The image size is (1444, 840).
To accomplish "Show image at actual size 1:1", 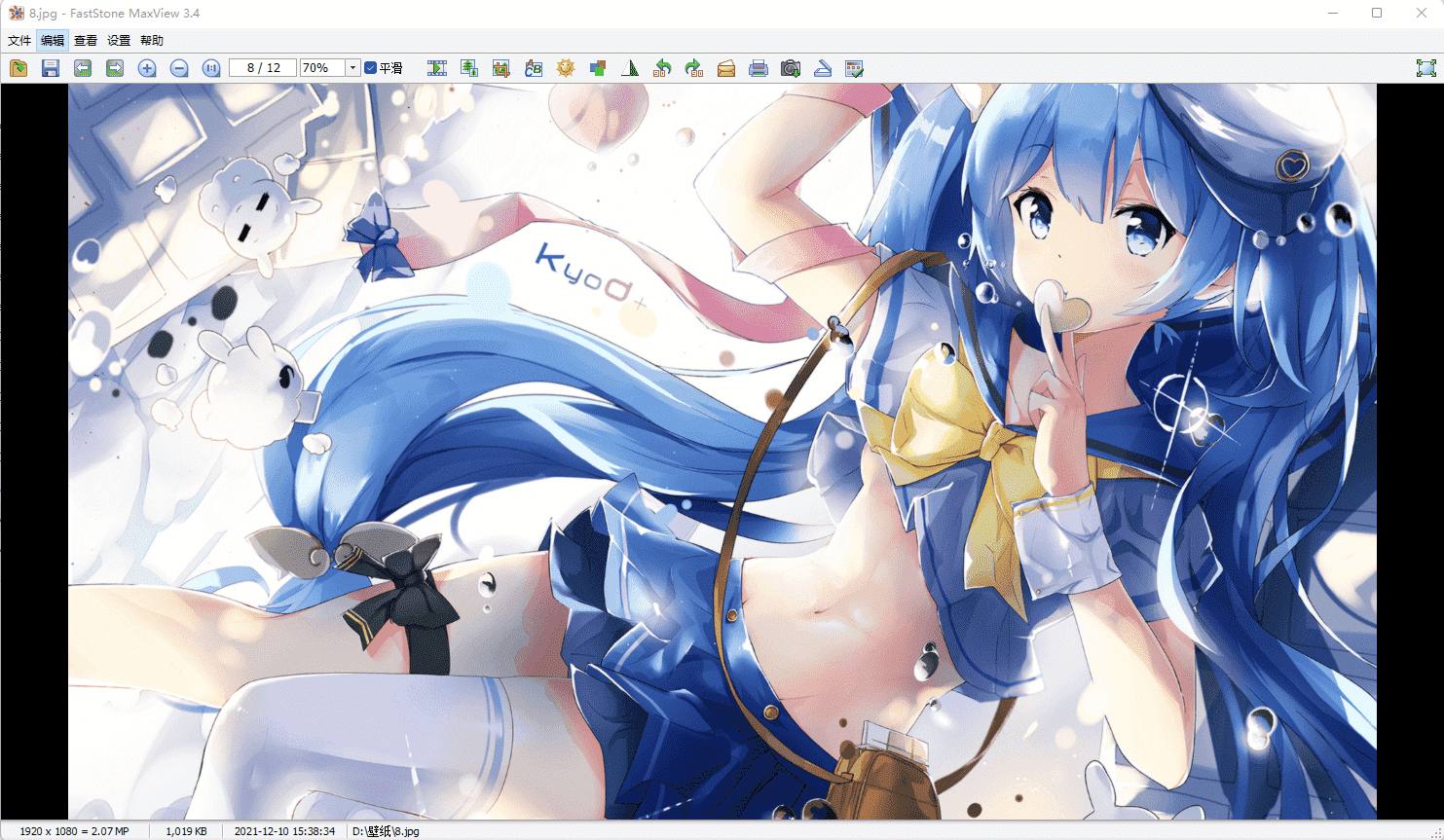I will (x=211, y=68).
